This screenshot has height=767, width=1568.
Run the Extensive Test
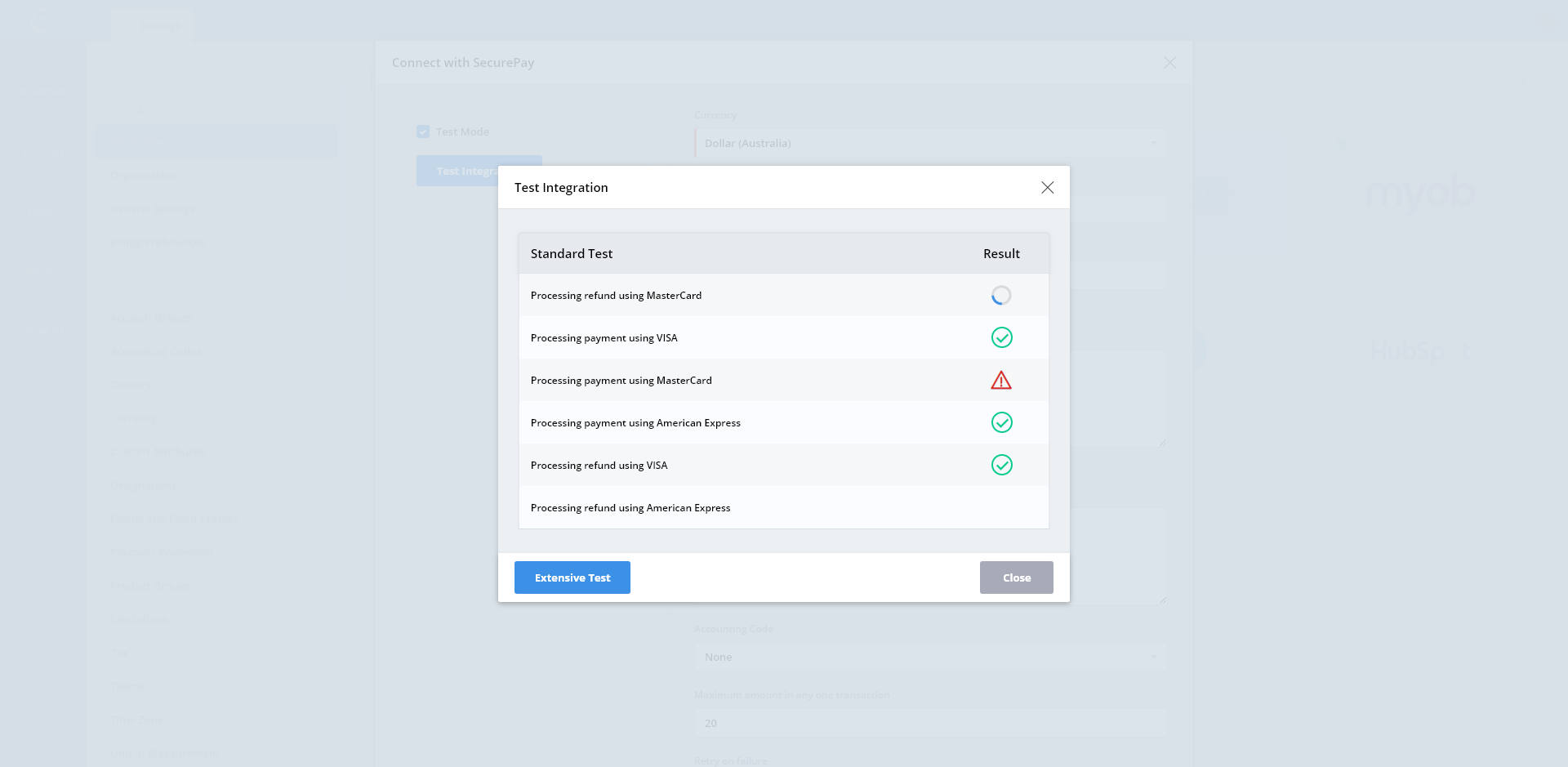pos(572,577)
